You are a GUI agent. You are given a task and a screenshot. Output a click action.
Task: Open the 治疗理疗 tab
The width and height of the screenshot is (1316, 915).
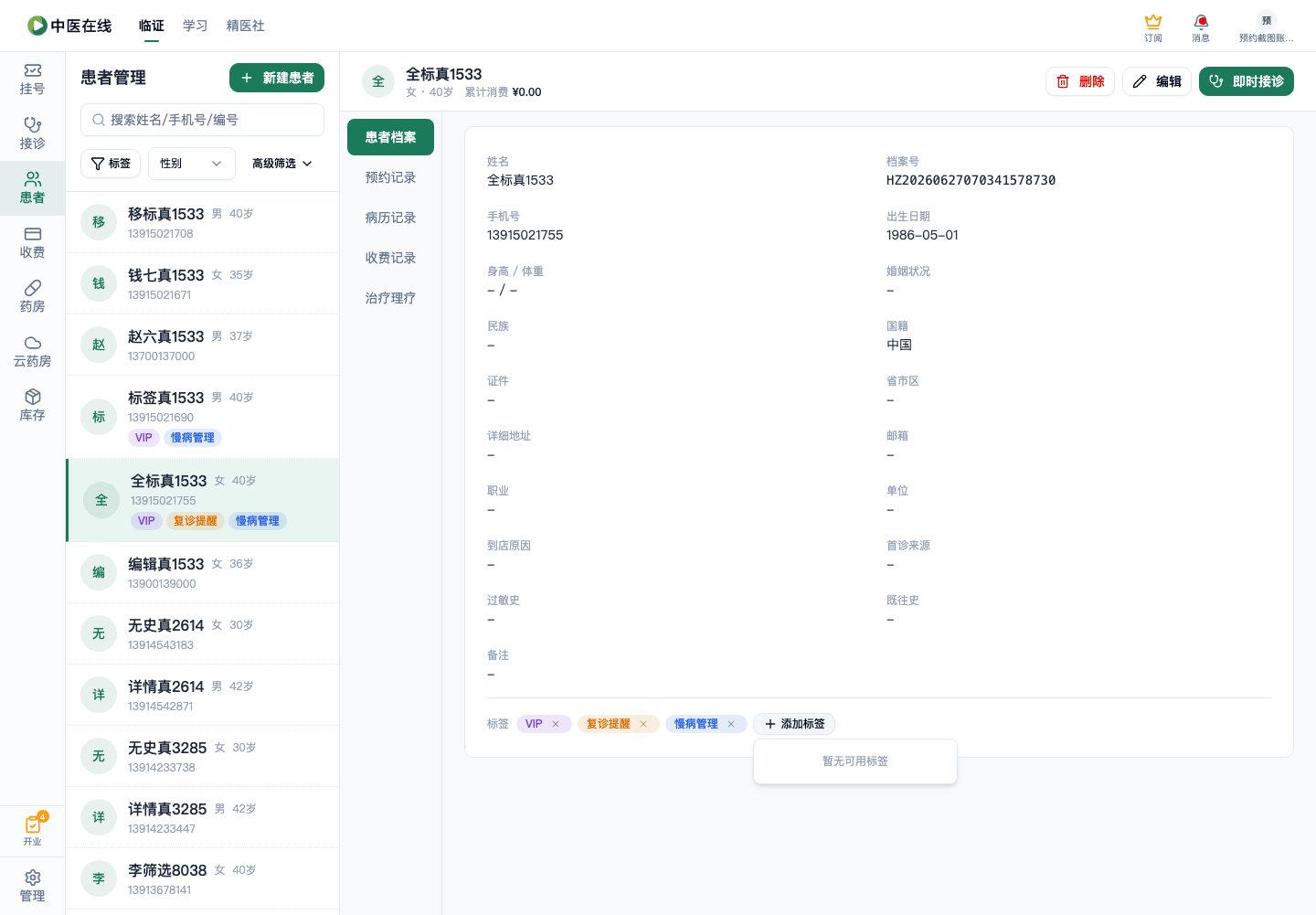[390, 298]
